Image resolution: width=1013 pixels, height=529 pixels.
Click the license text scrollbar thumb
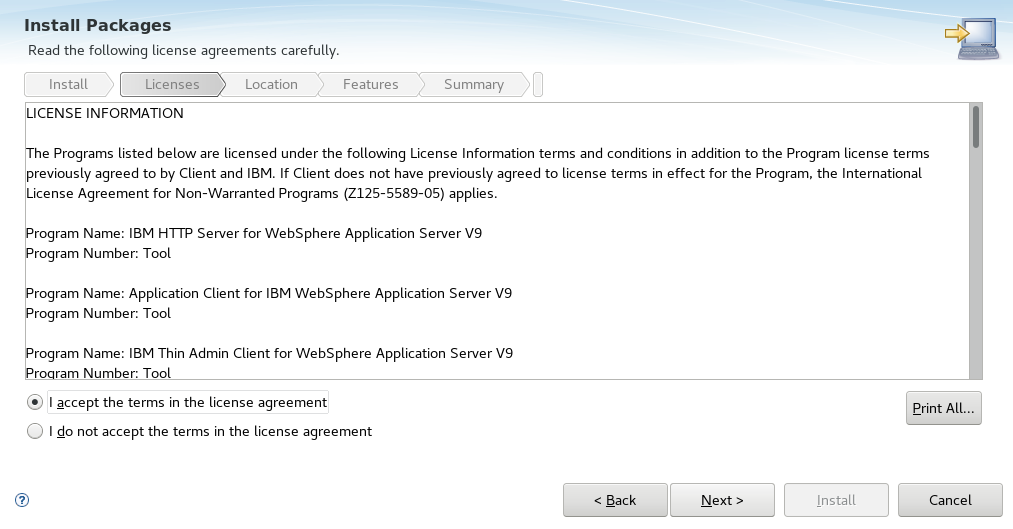tap(975, 128)
